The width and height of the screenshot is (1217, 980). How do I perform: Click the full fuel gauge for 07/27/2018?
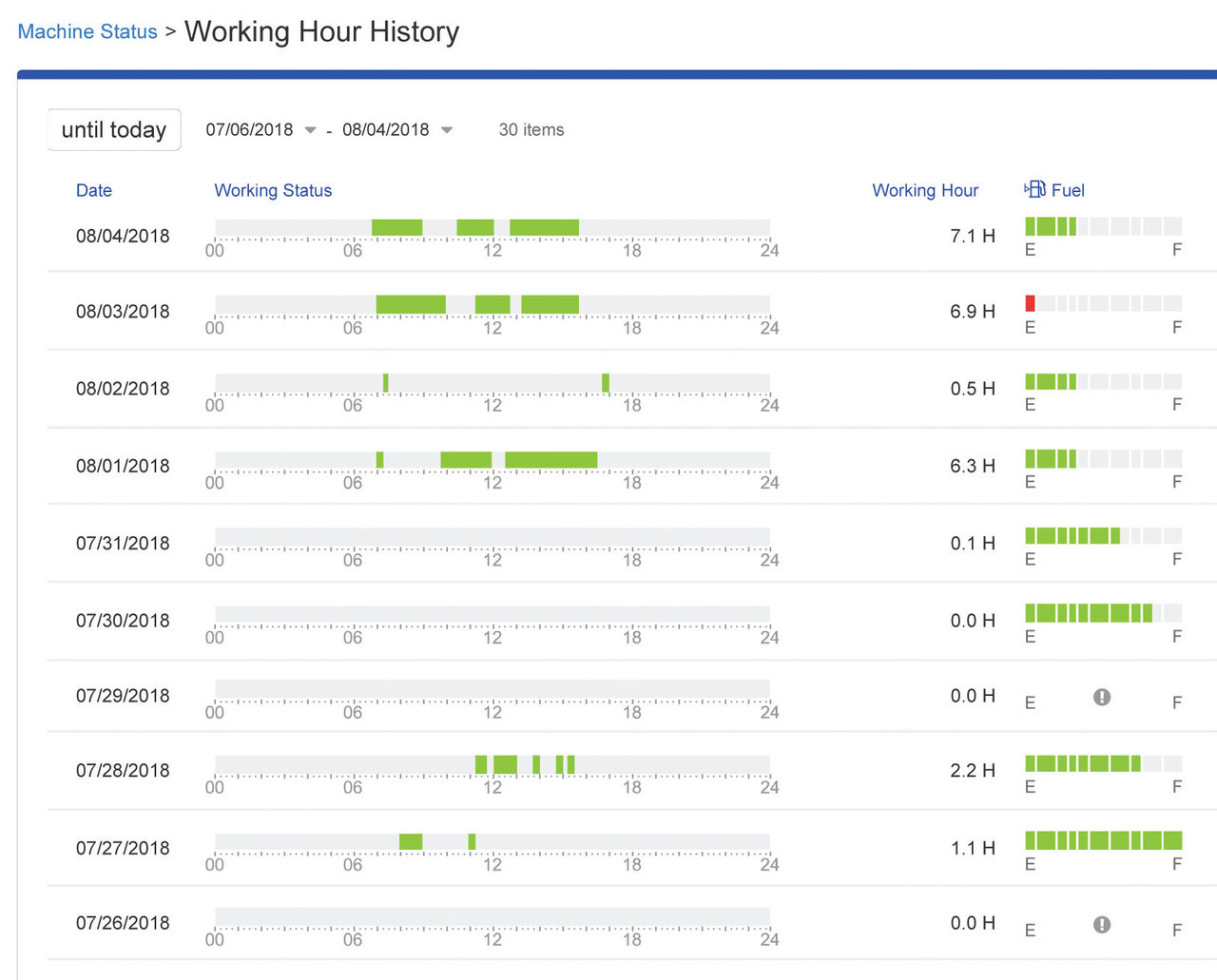pyautogui.click(x=1103, y=840)
